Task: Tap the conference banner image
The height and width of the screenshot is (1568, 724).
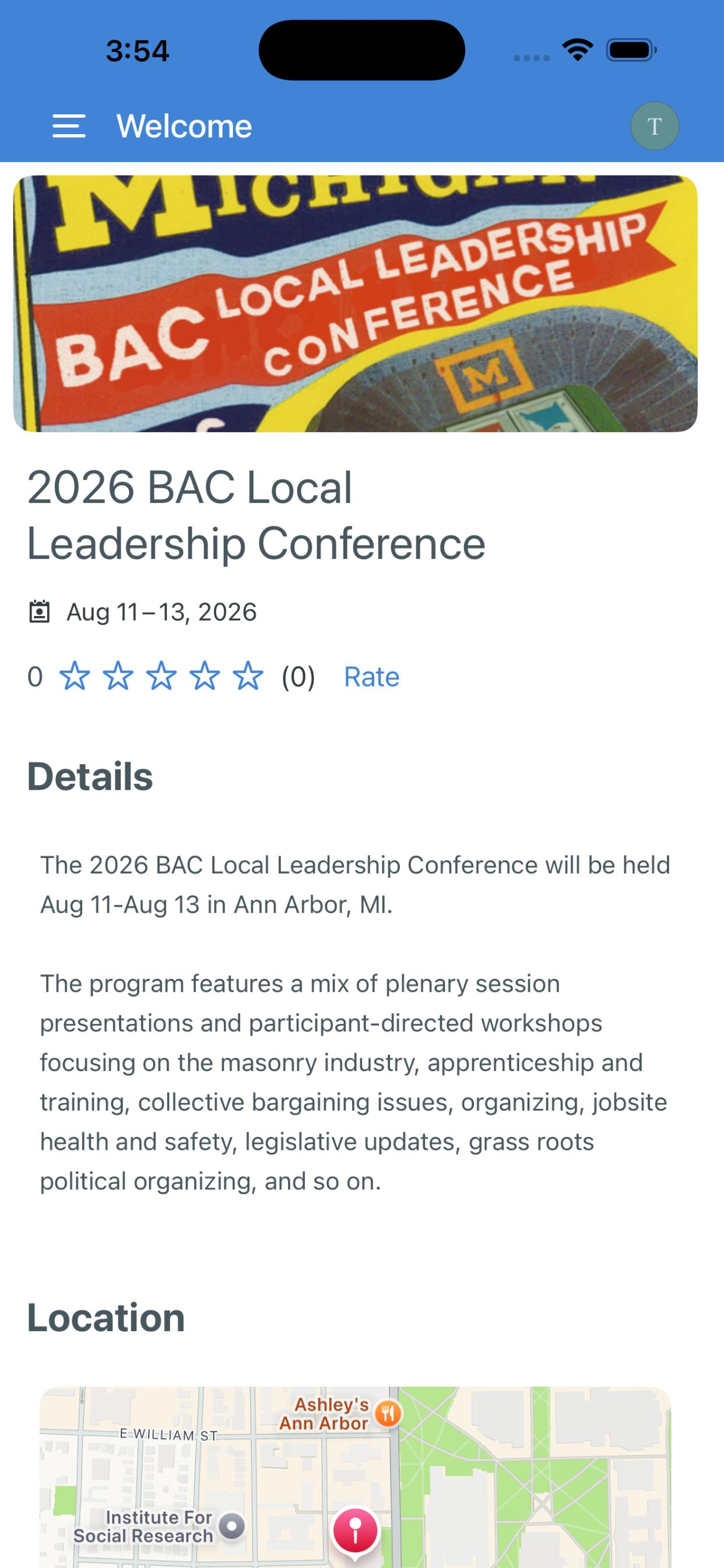Action: (x=356, y=304)
